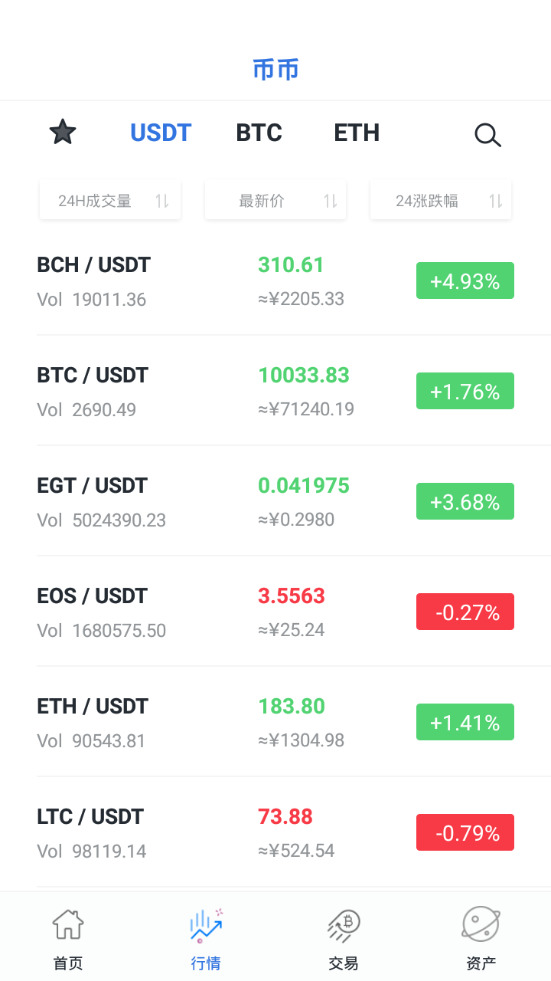Switch to the USDT market tab
The image size is (551, 981).
[161, 133]
